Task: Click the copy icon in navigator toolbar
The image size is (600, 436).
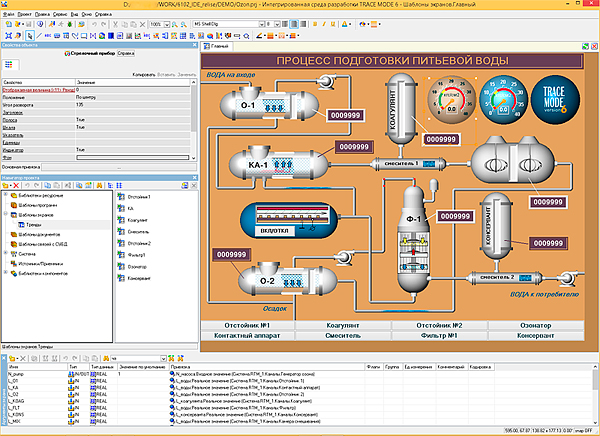Action: point(47,186)
